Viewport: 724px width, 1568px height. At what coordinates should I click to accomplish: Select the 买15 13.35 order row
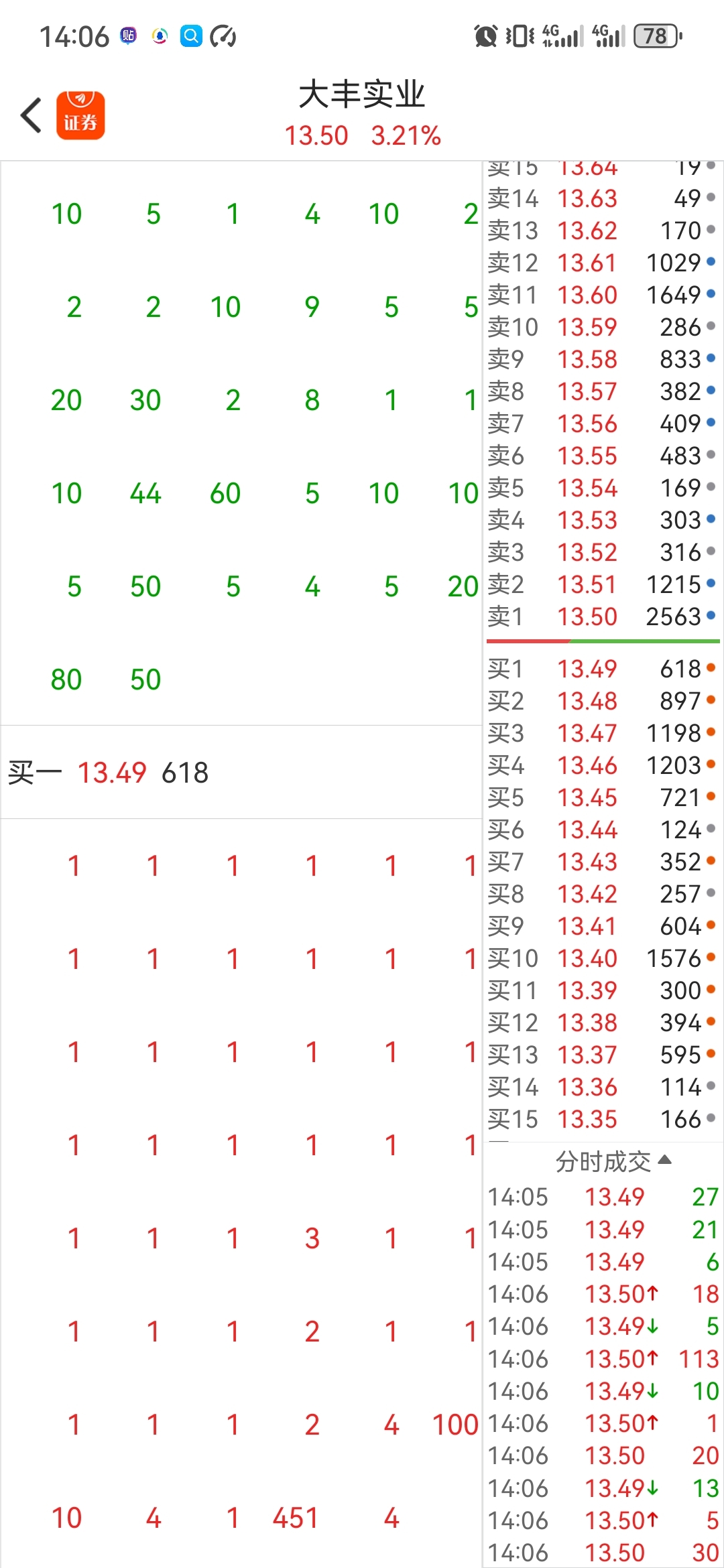point(602,1119)
